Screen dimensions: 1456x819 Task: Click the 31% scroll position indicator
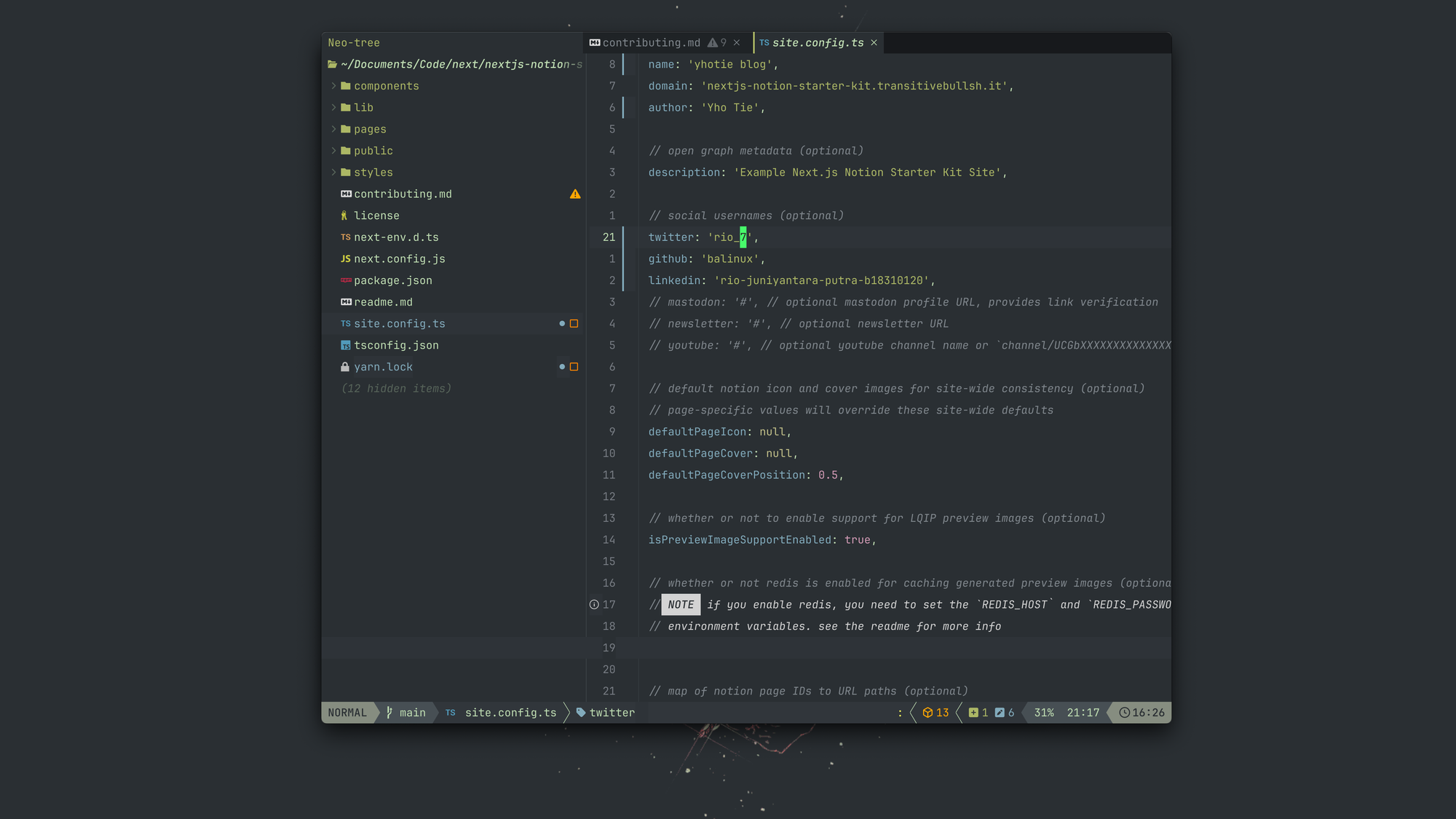coord(1044,713)
